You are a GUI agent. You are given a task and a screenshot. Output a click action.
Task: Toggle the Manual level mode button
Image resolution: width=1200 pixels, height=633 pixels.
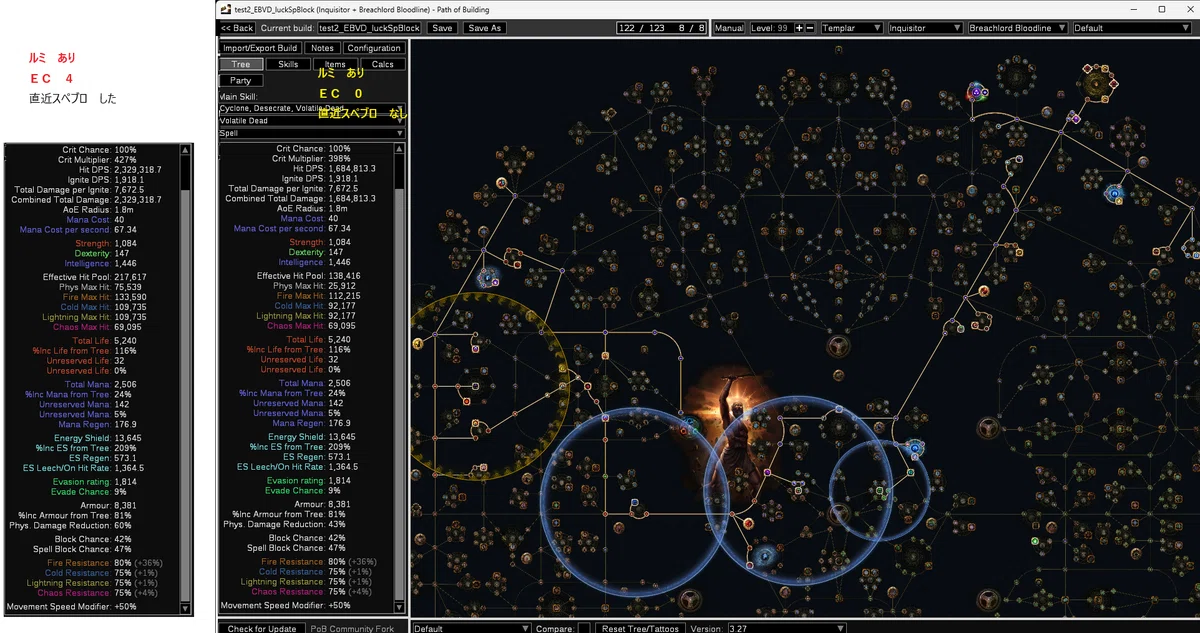[729, 28]
